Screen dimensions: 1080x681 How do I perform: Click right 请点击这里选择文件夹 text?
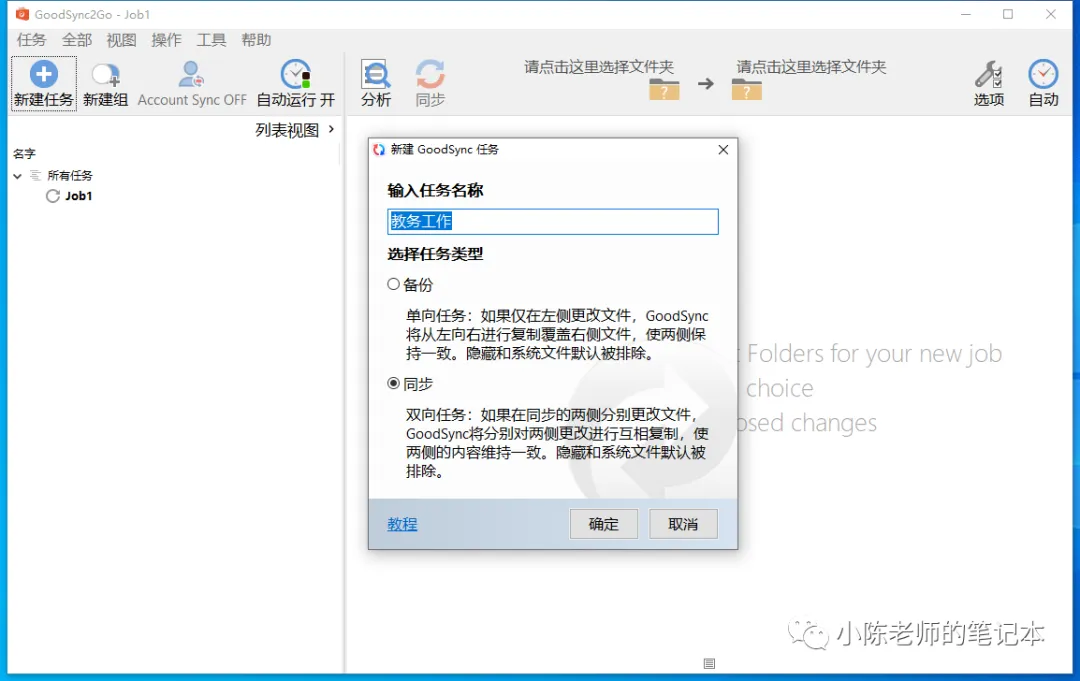811,67
